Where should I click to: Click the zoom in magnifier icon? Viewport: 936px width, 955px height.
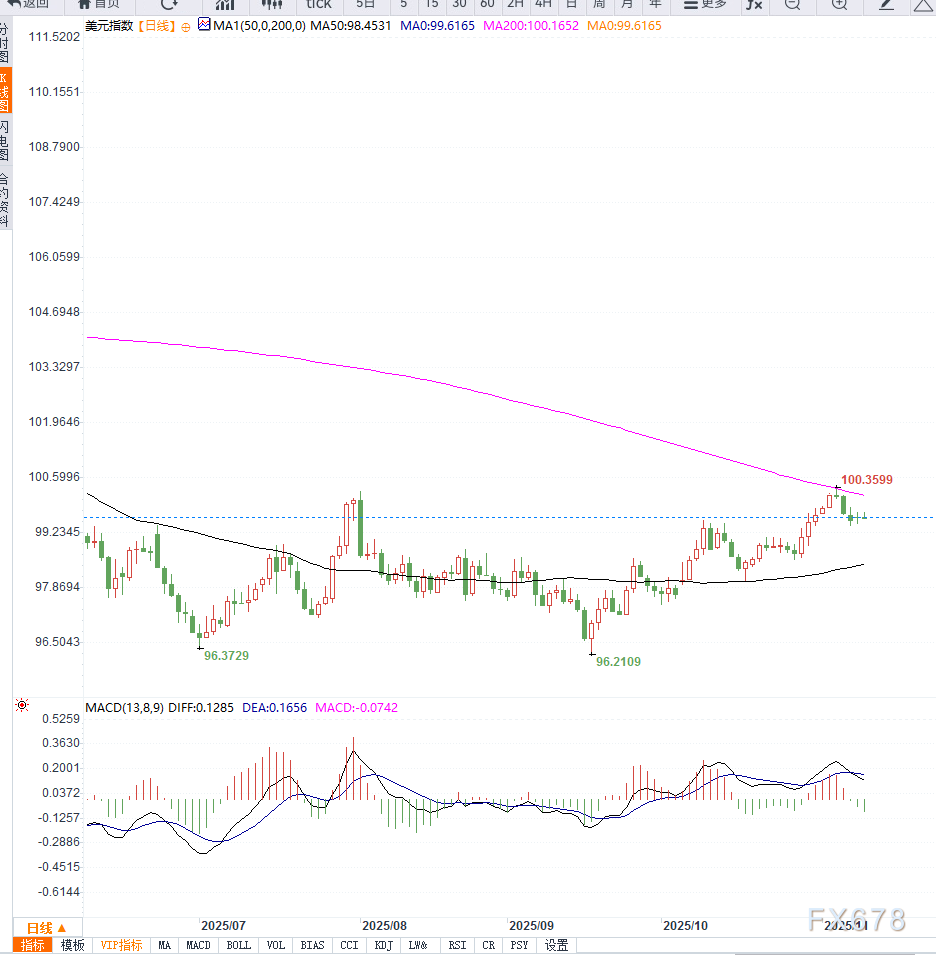(x=840, y=4)
